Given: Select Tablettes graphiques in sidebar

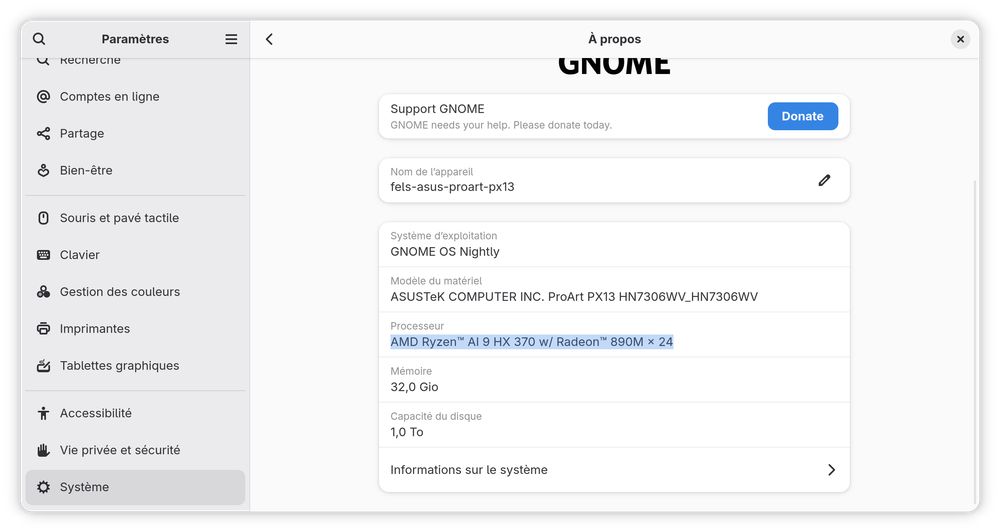Looking at the screenshot, I should [135, 366].
